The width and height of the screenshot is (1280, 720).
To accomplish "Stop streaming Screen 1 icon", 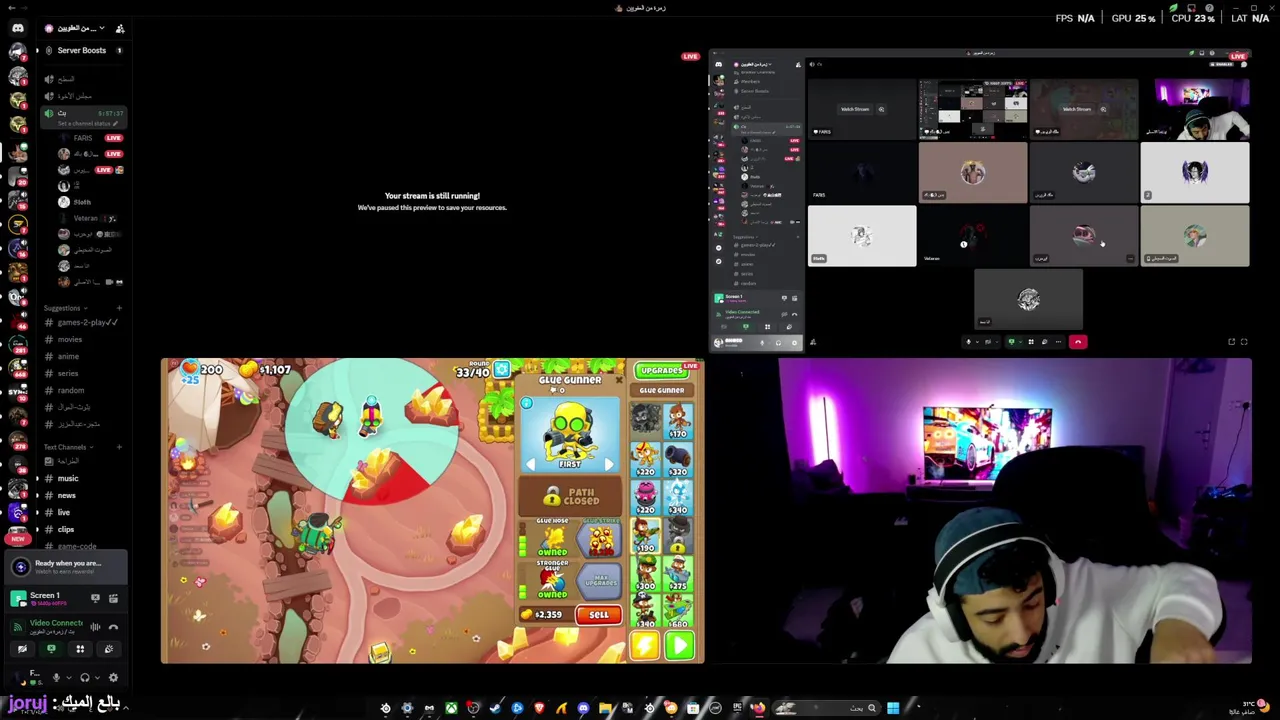I will pos(95,598).
